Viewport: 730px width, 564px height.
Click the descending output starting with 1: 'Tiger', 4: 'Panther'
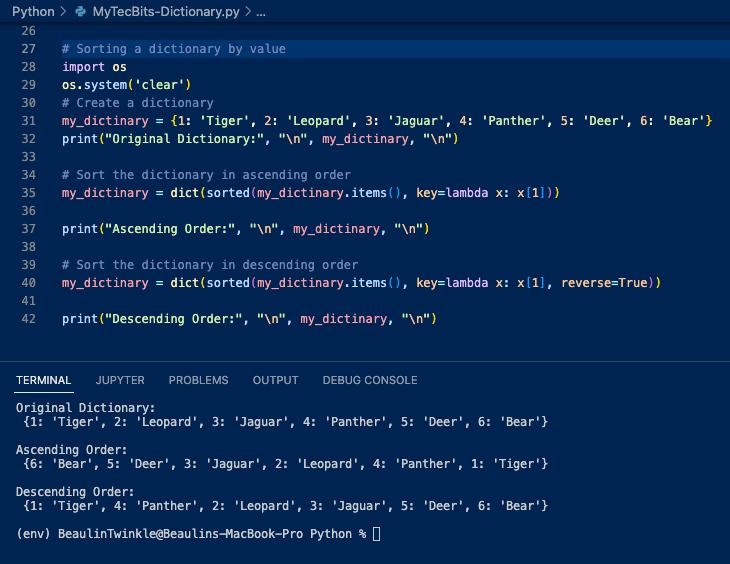coord(286,506)
